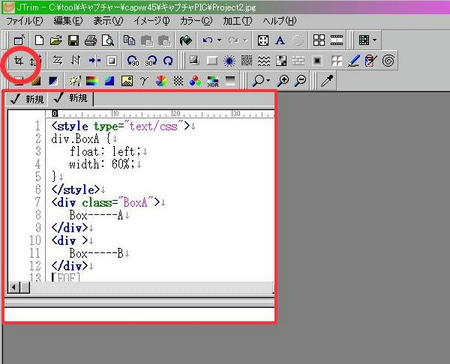
Task: Open file with the folder icon
Action: click(x=56, y=40)
